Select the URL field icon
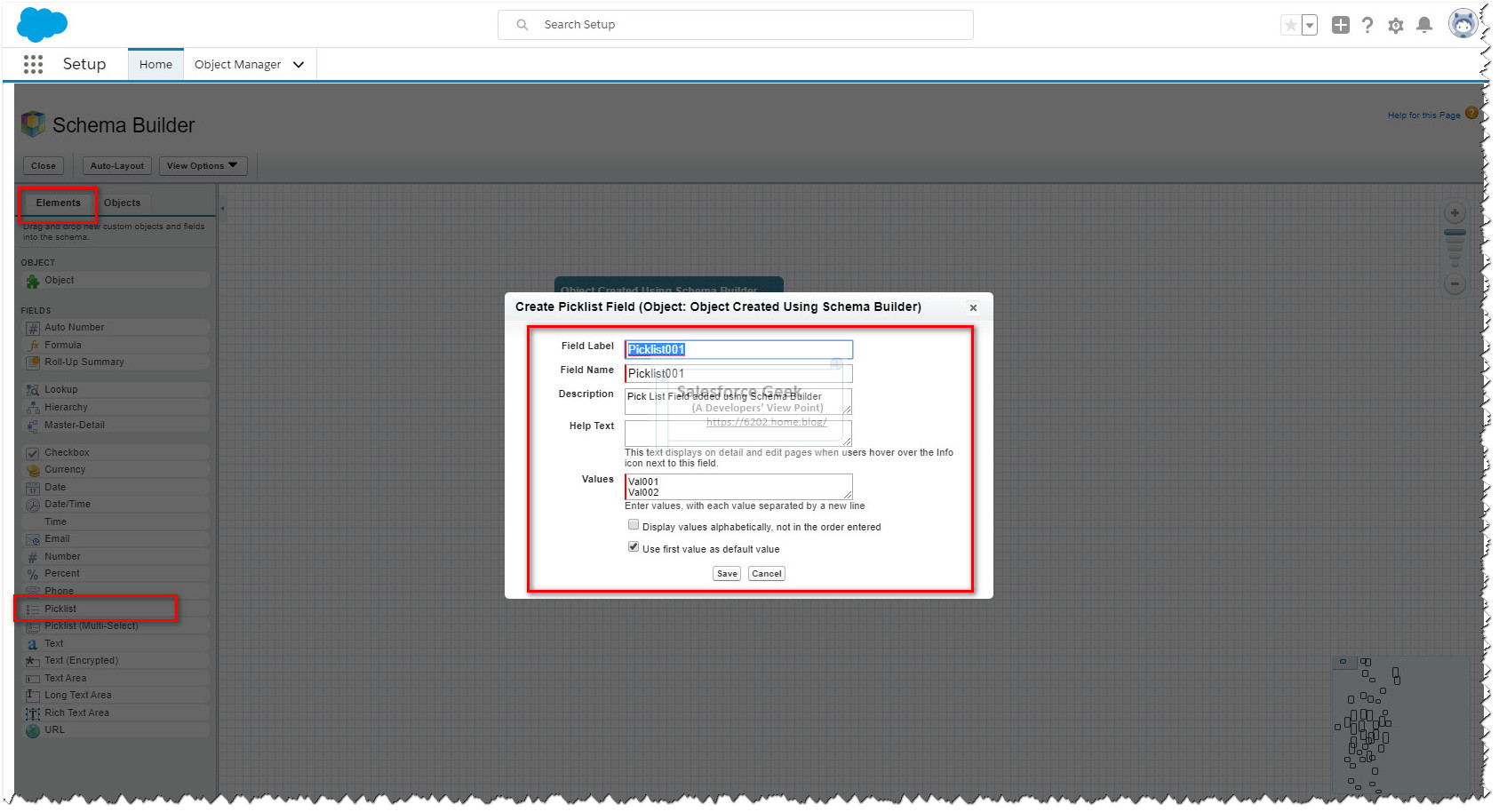Image resolution: width=1499 pixels, height=812 pixels. point(33,730)
